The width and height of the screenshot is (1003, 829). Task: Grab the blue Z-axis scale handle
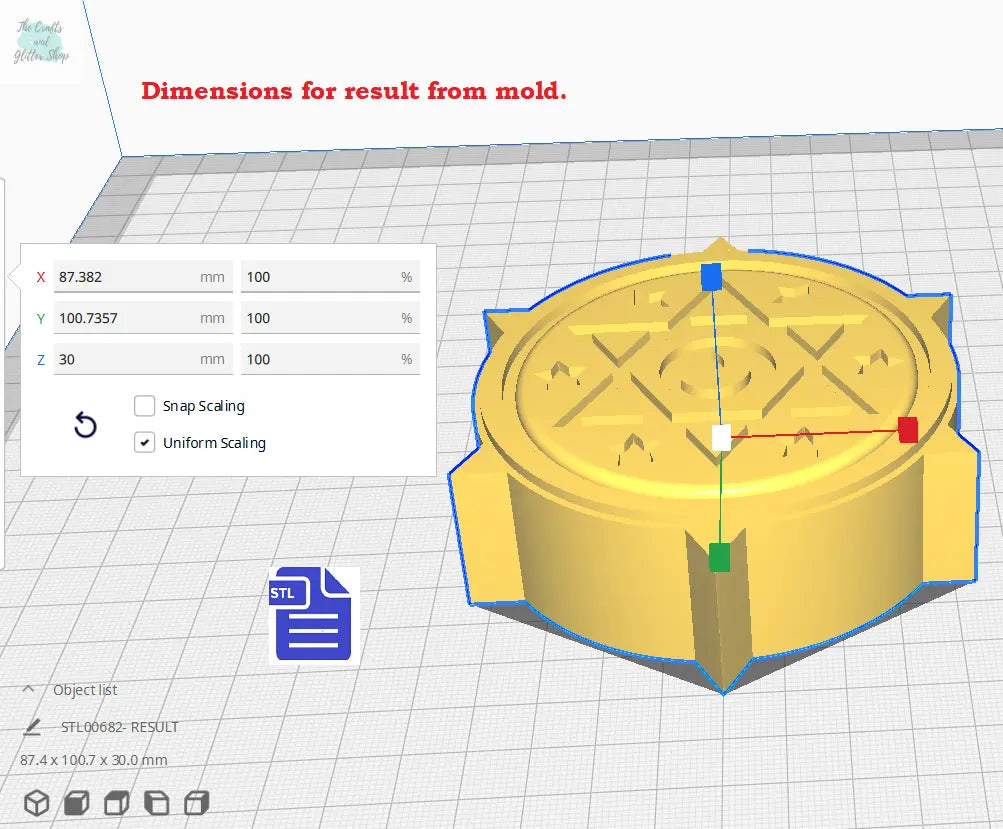[711, 277]
